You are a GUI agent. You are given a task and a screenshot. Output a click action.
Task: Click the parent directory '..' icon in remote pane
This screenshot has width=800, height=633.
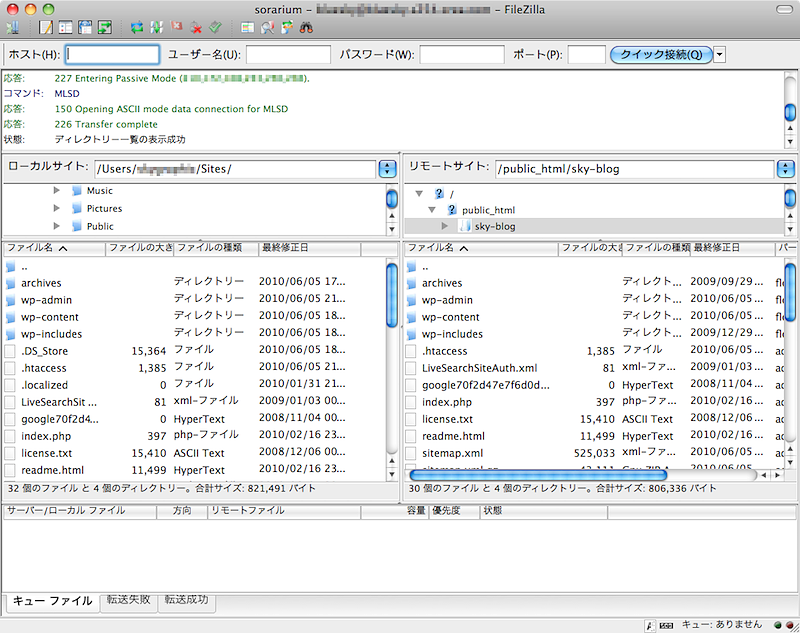(x=412, y=266)
